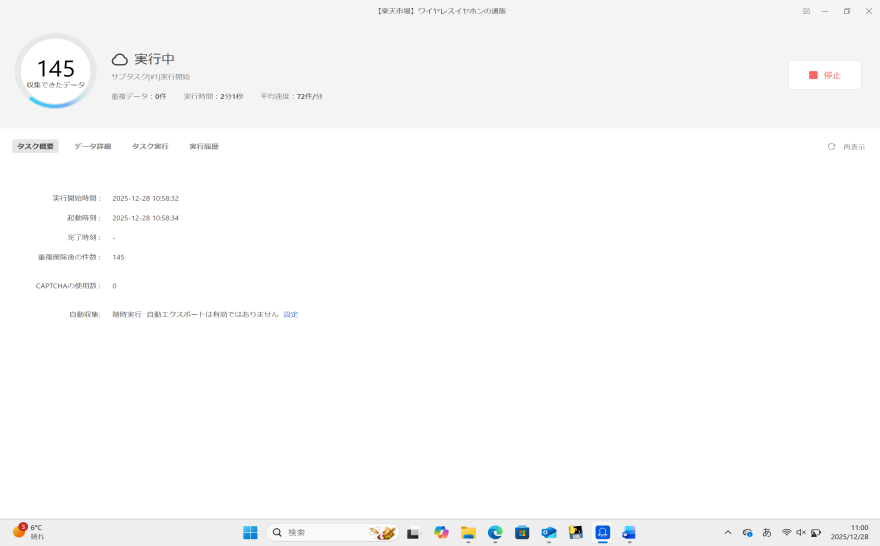Click the 145 collected data progress circle
Screen dimensions: 880x546
(x=56, y=72)
